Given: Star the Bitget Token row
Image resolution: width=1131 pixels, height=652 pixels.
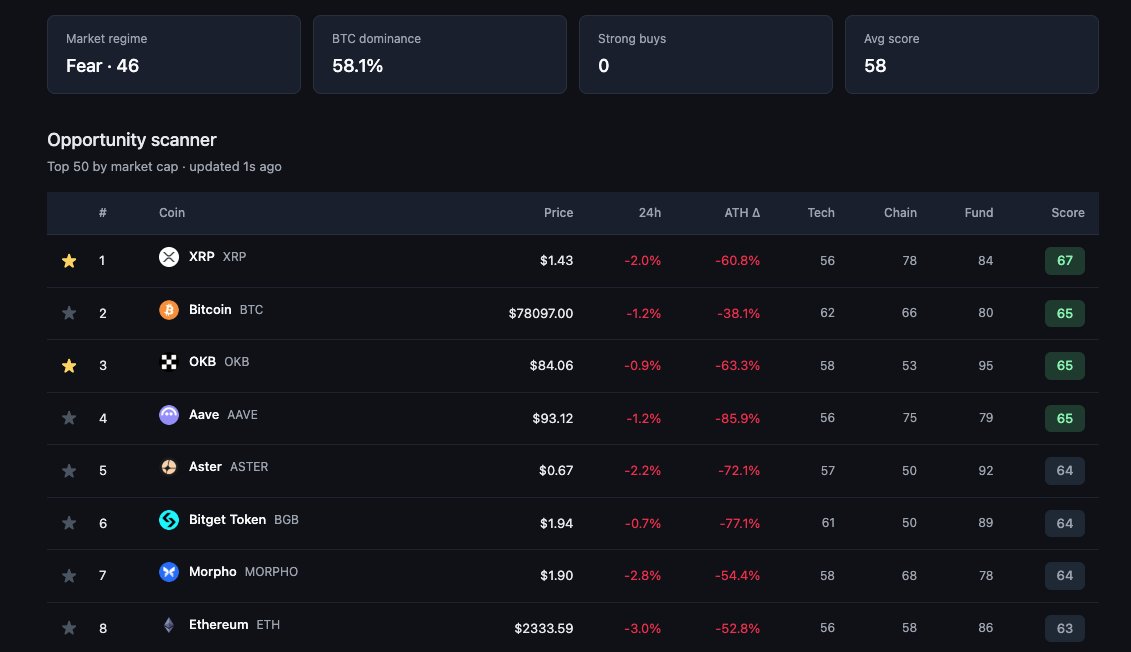Looking at the screenshot, I should tap(69, 523).
